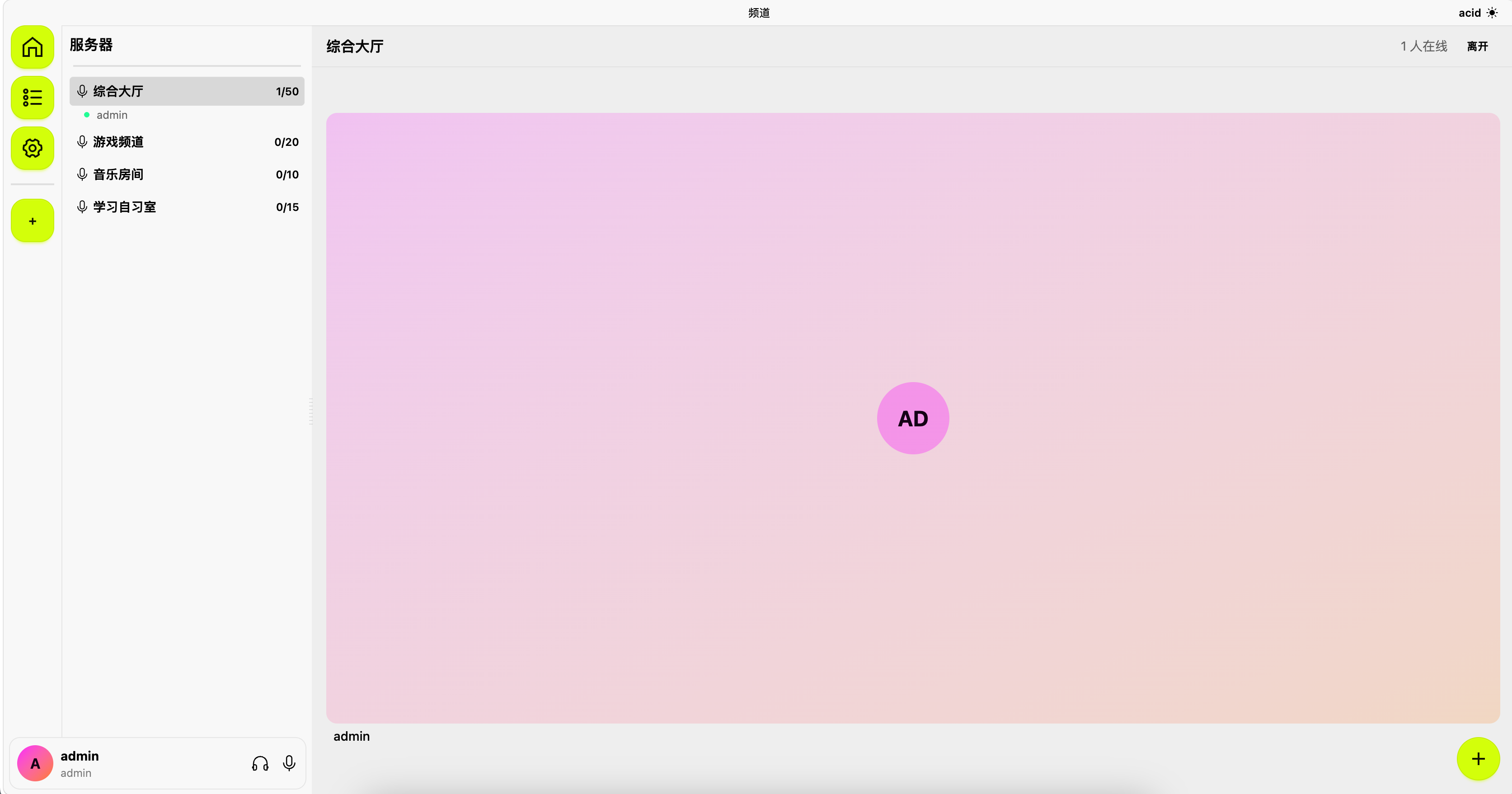The image size is (1512, 794).
Task: Join the 游戏频道 channel
Action: (187, 142)
